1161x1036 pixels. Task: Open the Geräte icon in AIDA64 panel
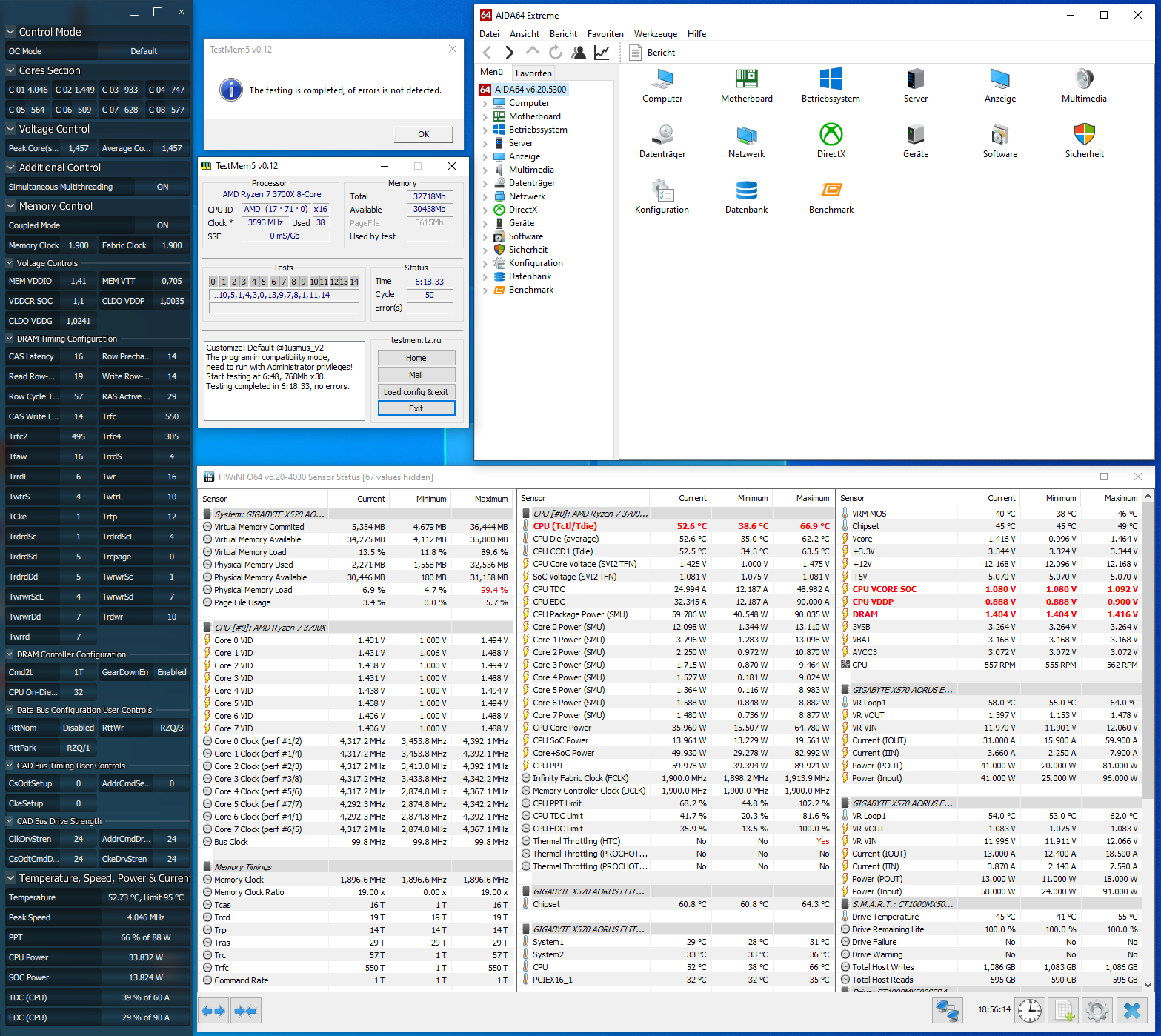point(915,141)
